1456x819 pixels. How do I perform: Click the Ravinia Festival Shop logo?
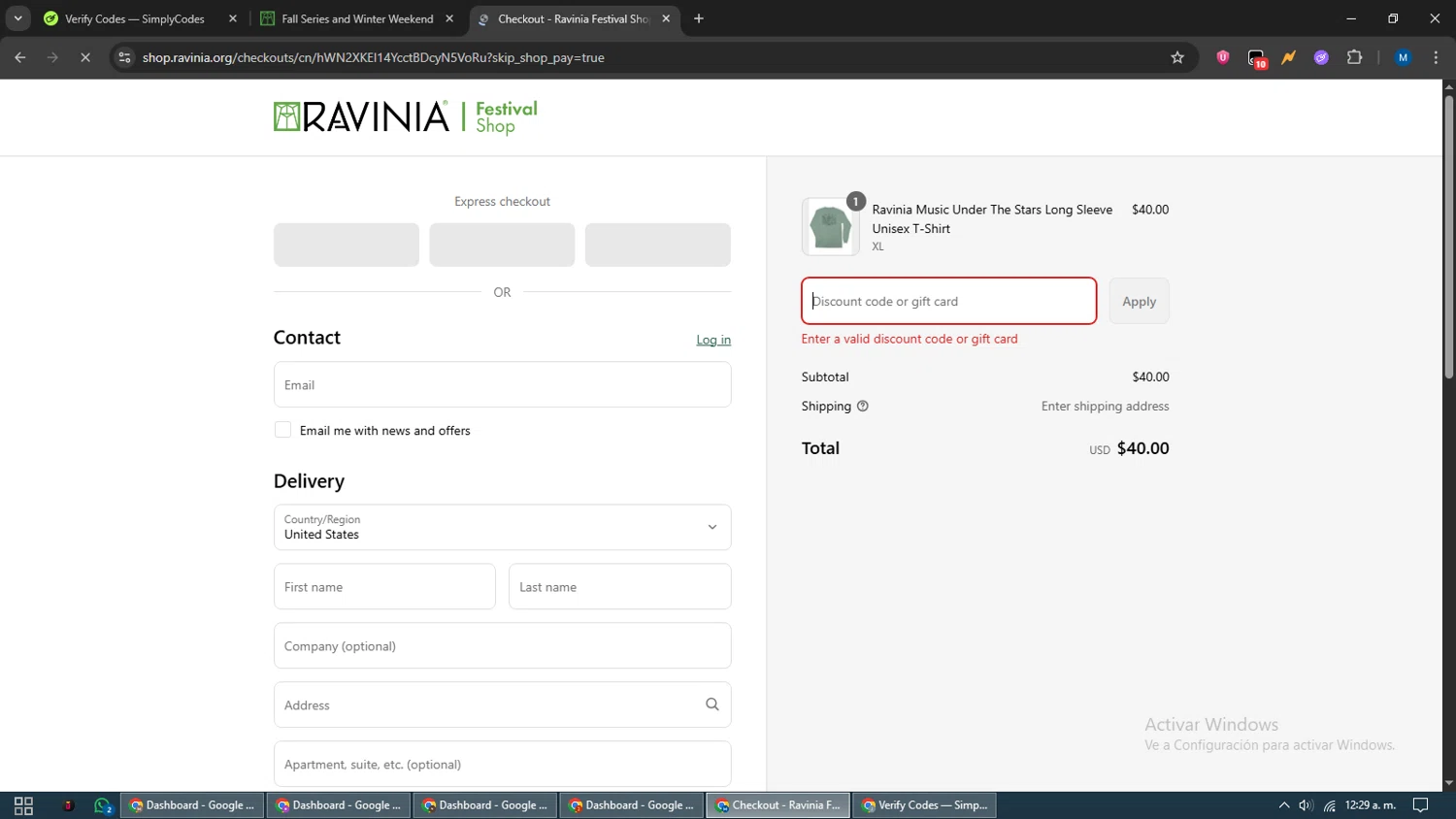pos(406,116)
